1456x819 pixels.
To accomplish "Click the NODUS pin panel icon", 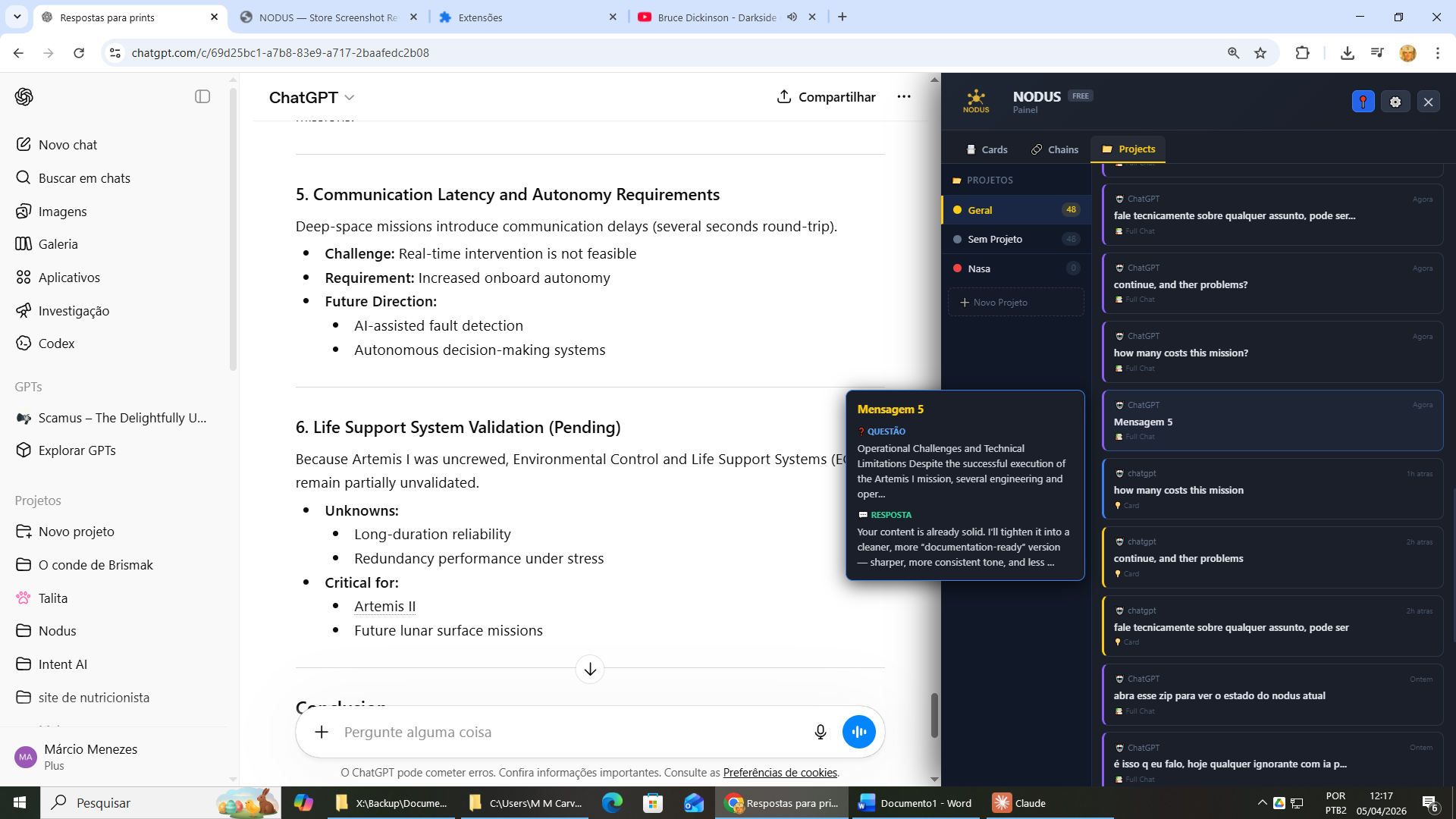I will click(x=1363, y=102).
